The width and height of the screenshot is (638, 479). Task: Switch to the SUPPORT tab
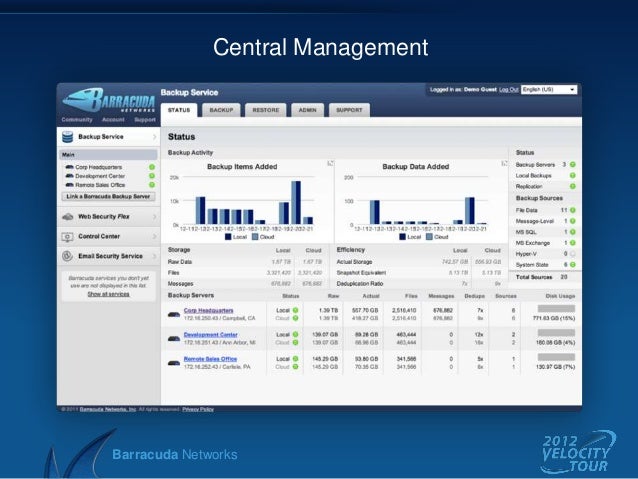[349, 110]
